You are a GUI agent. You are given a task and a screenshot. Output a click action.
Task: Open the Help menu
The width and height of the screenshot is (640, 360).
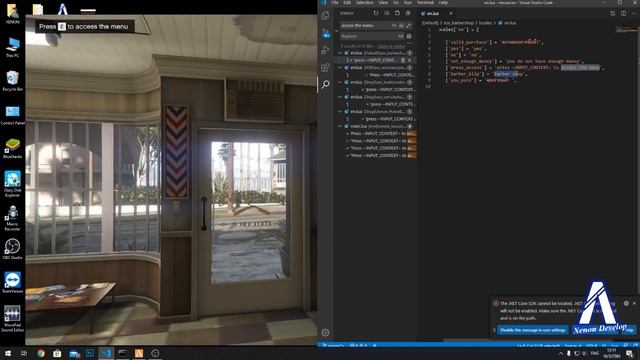tap(443, 2)
